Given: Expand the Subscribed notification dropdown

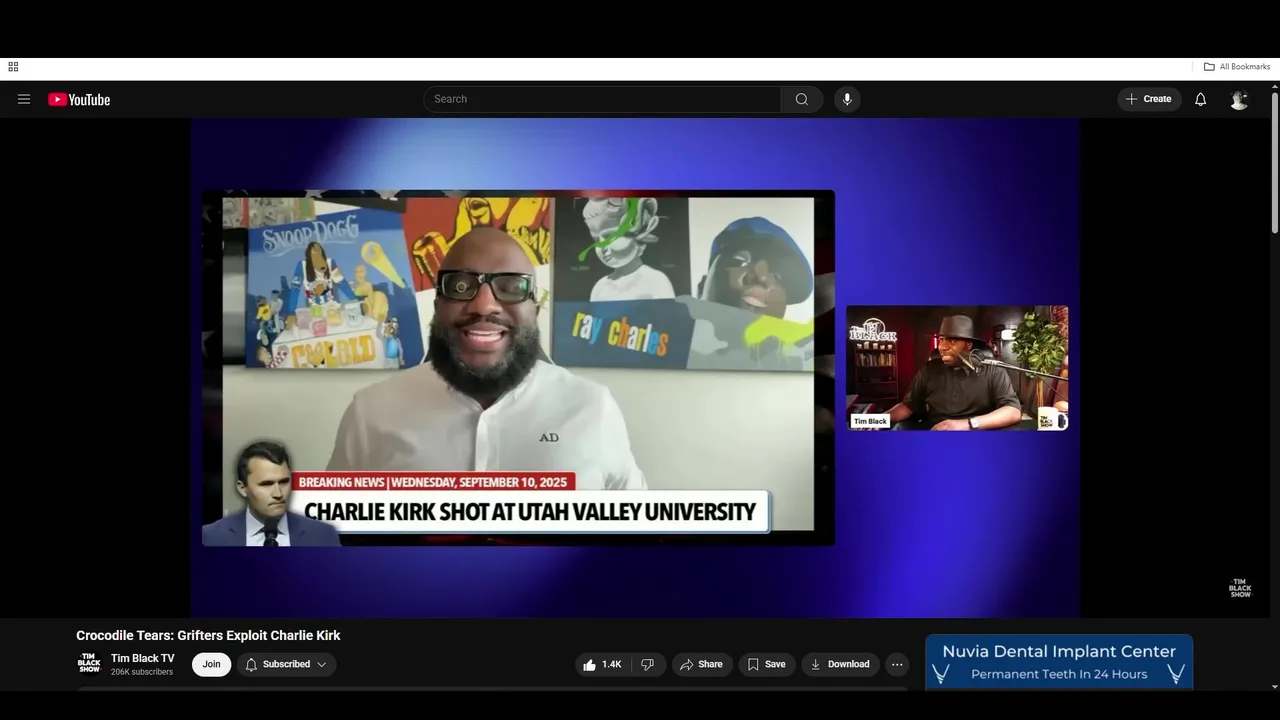Looking at the screenshot, I should click(286, 664).
